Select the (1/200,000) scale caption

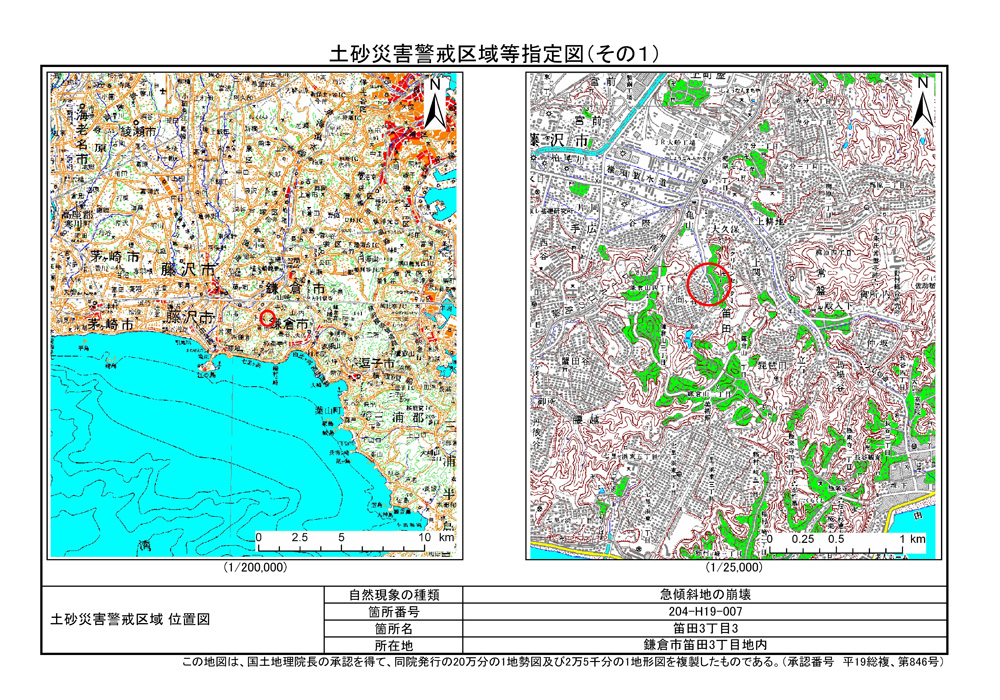pos(255,567)
